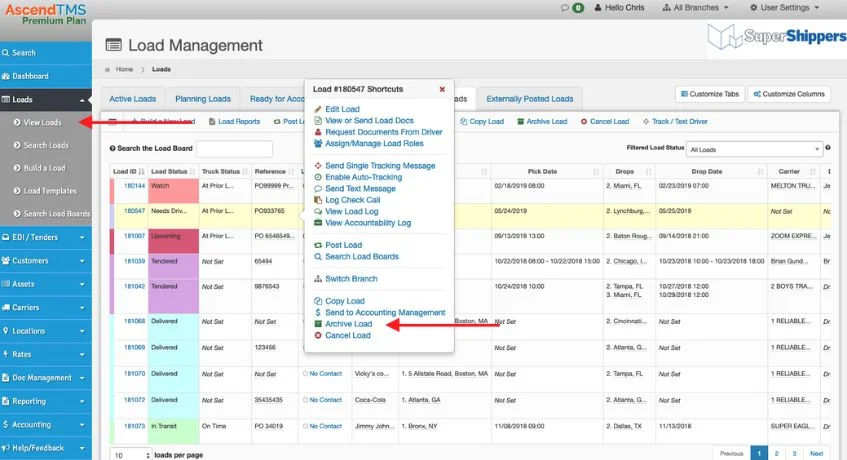Click the magnifier icon for Search Load Boards in popup
The height and width of the screenshot is (460, 847).
(x=318, y=256)
